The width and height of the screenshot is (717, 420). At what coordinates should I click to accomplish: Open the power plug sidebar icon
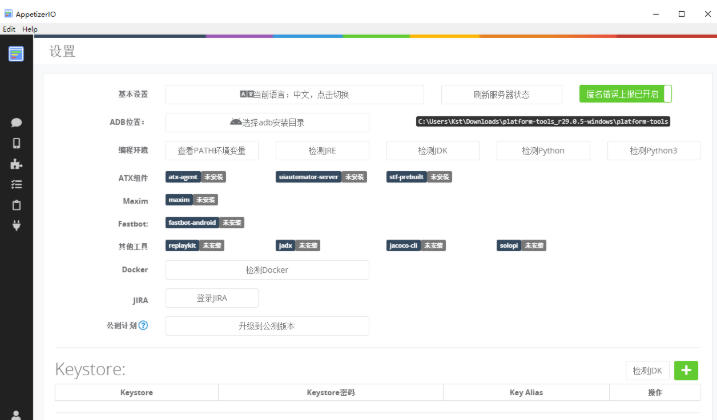pos(16,226)
